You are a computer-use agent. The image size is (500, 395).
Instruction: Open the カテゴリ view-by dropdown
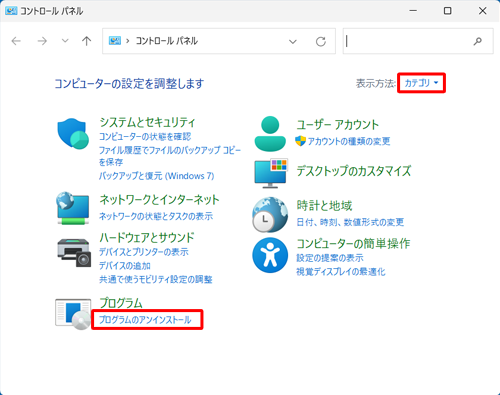tap(421, 83)
